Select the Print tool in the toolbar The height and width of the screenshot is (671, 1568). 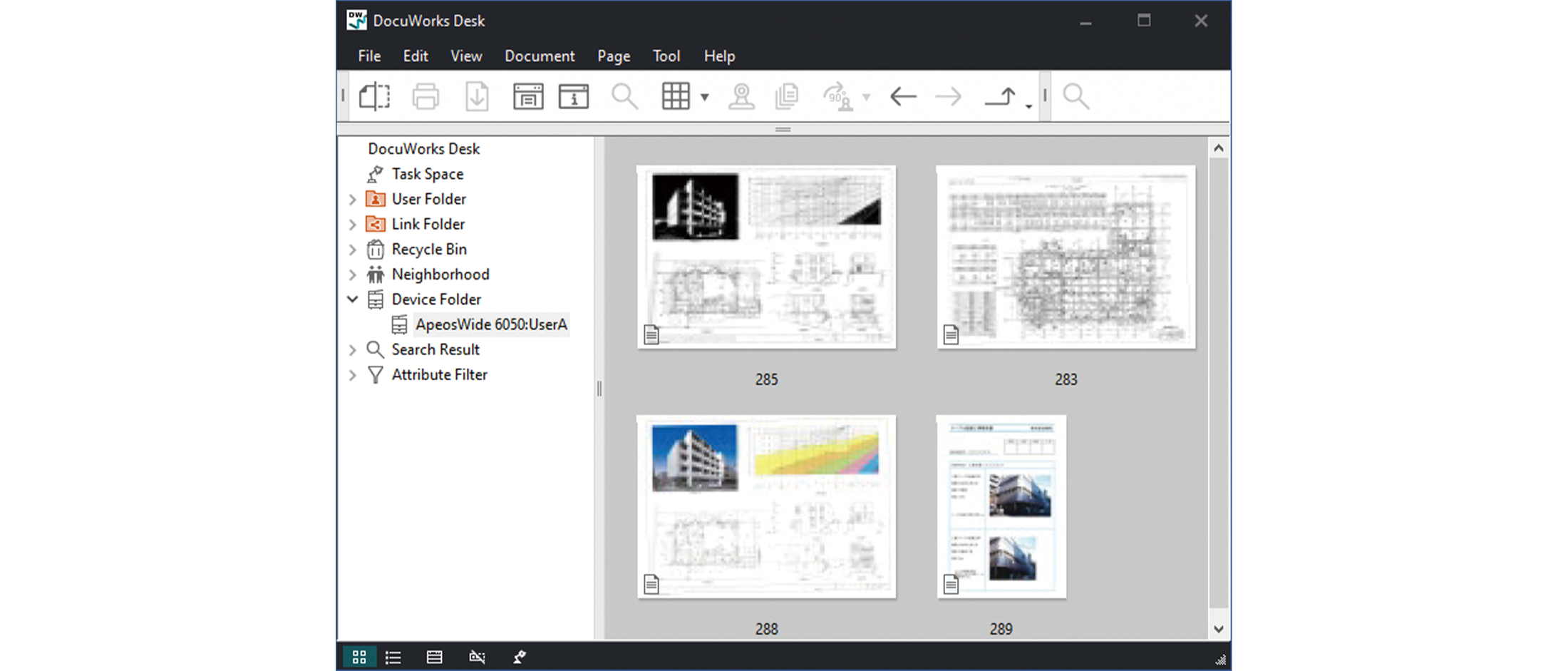pyautogui.click(x=425, y=96)
